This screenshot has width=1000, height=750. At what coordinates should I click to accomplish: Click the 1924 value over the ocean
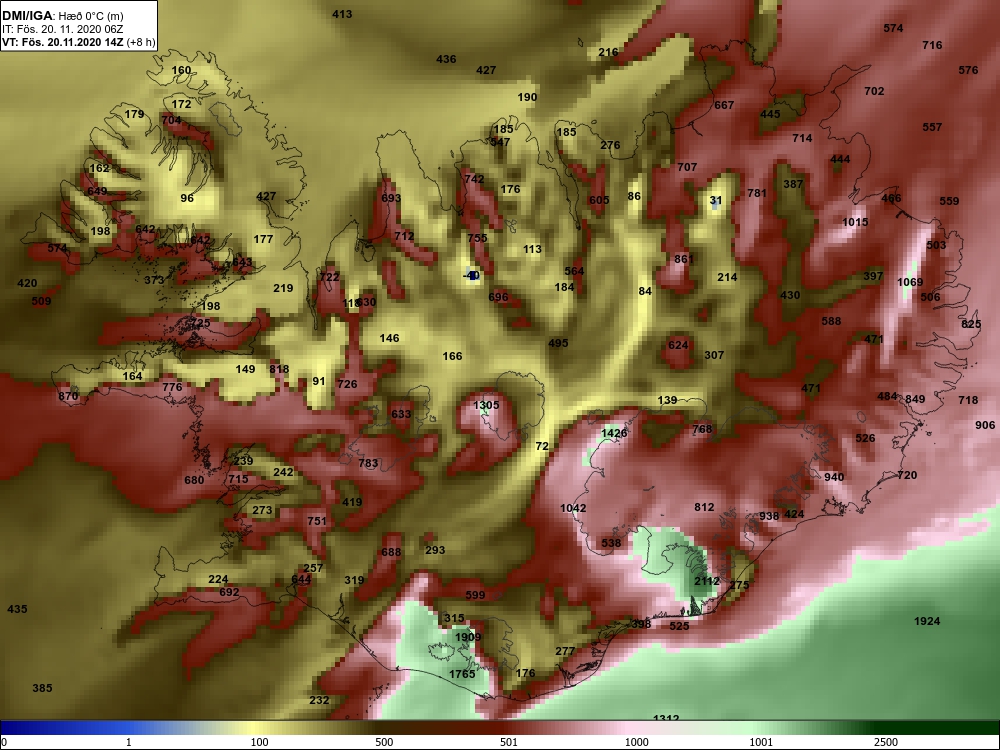point(927,621)
